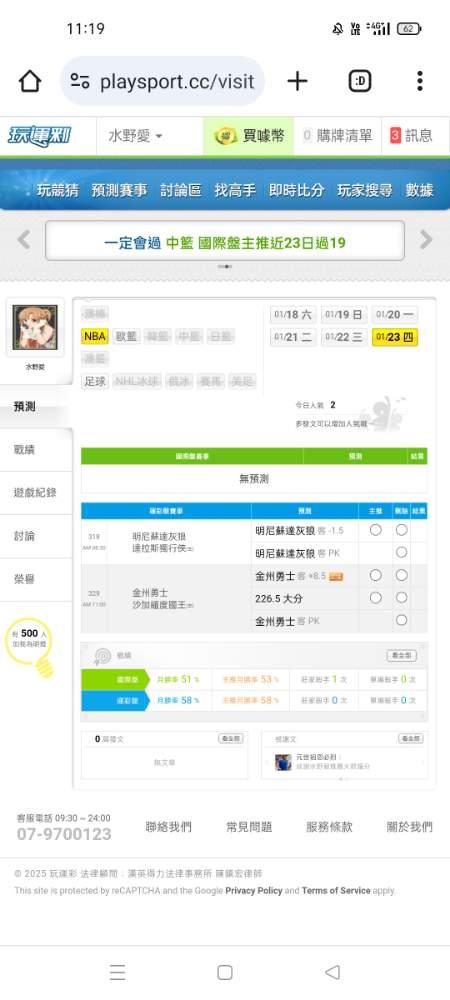Screen dimensions: 450x1000
Task: Open the 一定會過 中籃 banner link
Action: pos(224,242)
